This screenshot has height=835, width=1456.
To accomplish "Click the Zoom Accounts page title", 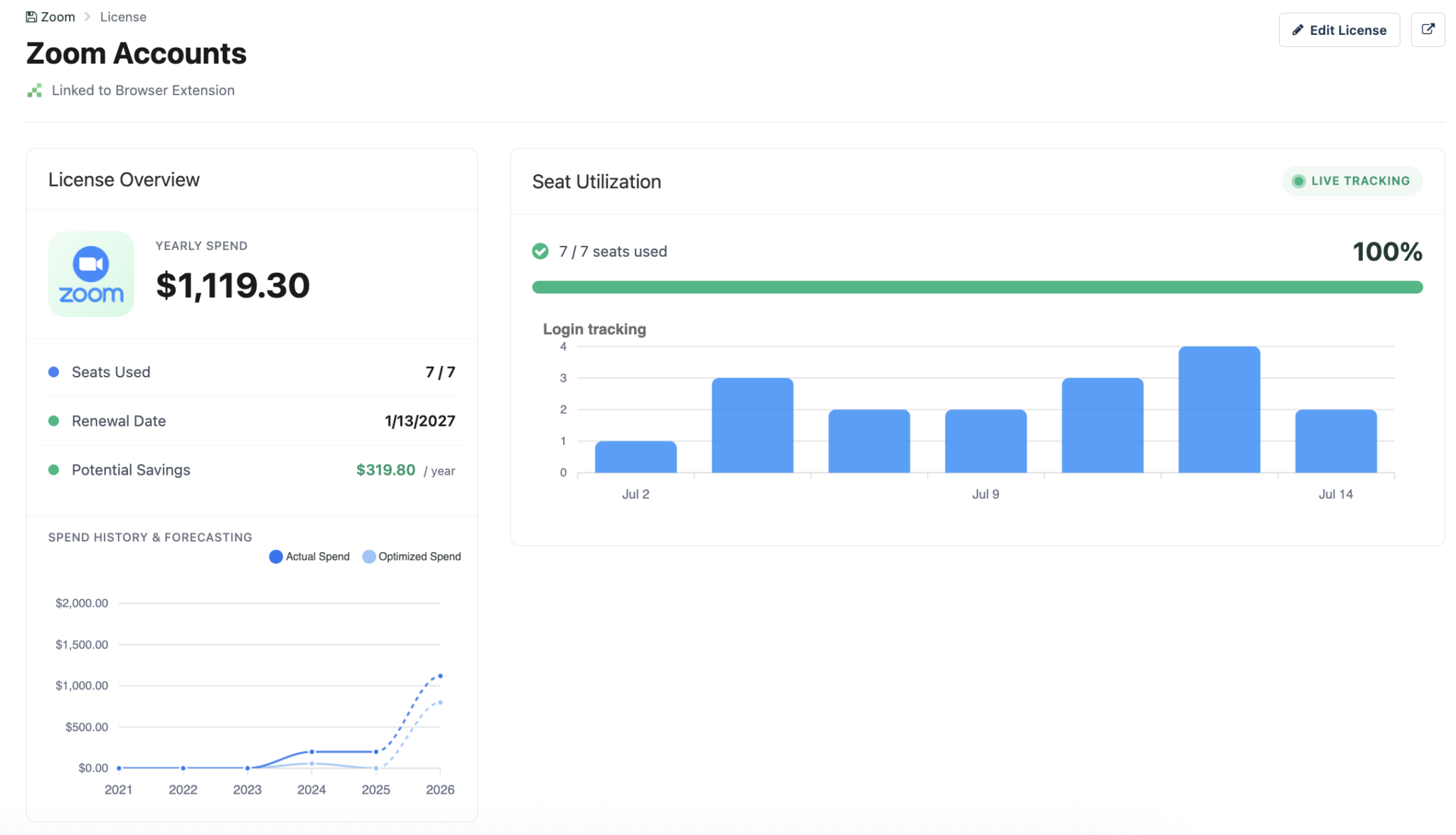I will pyautogui.click(x=136, y=53).
